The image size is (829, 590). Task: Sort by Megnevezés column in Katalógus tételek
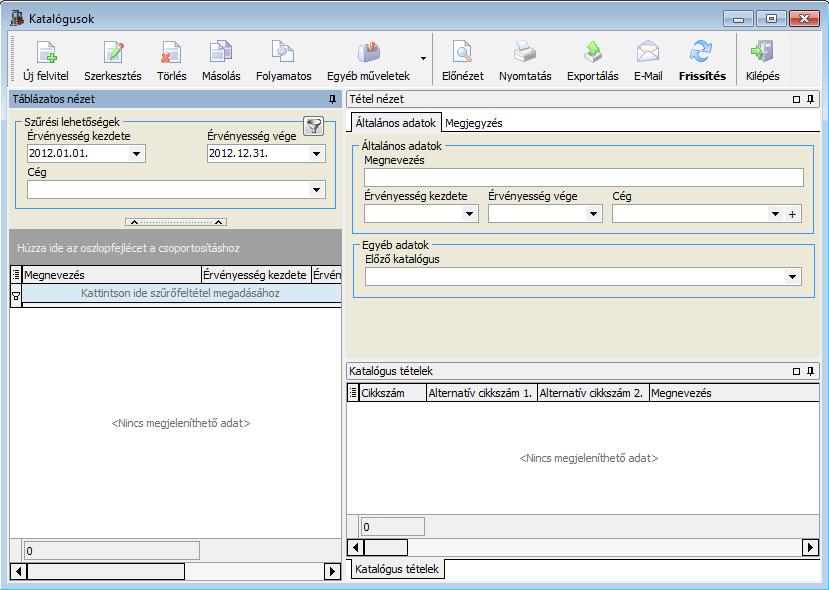[x=734, y=393]
